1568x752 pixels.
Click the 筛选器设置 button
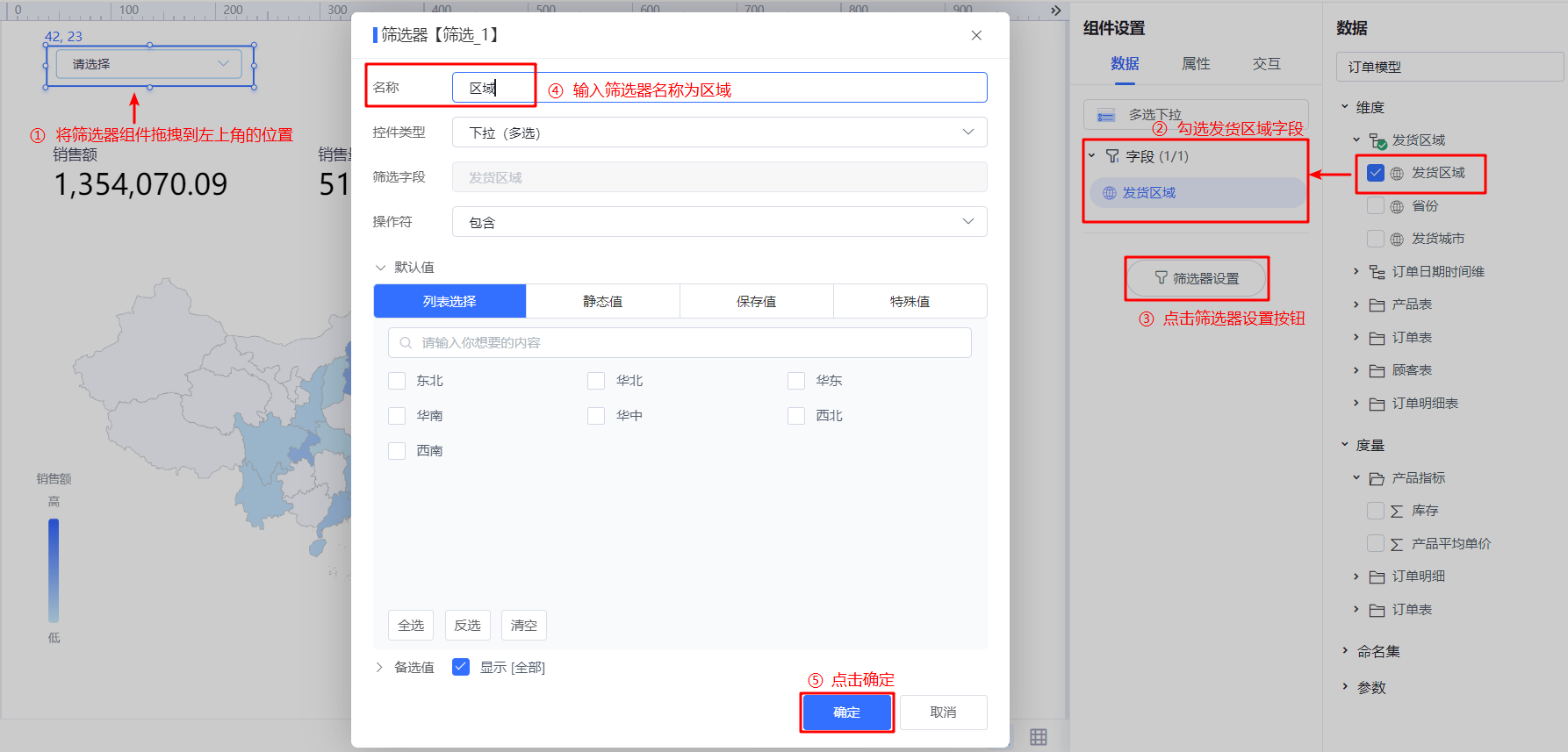point(1197,278)
